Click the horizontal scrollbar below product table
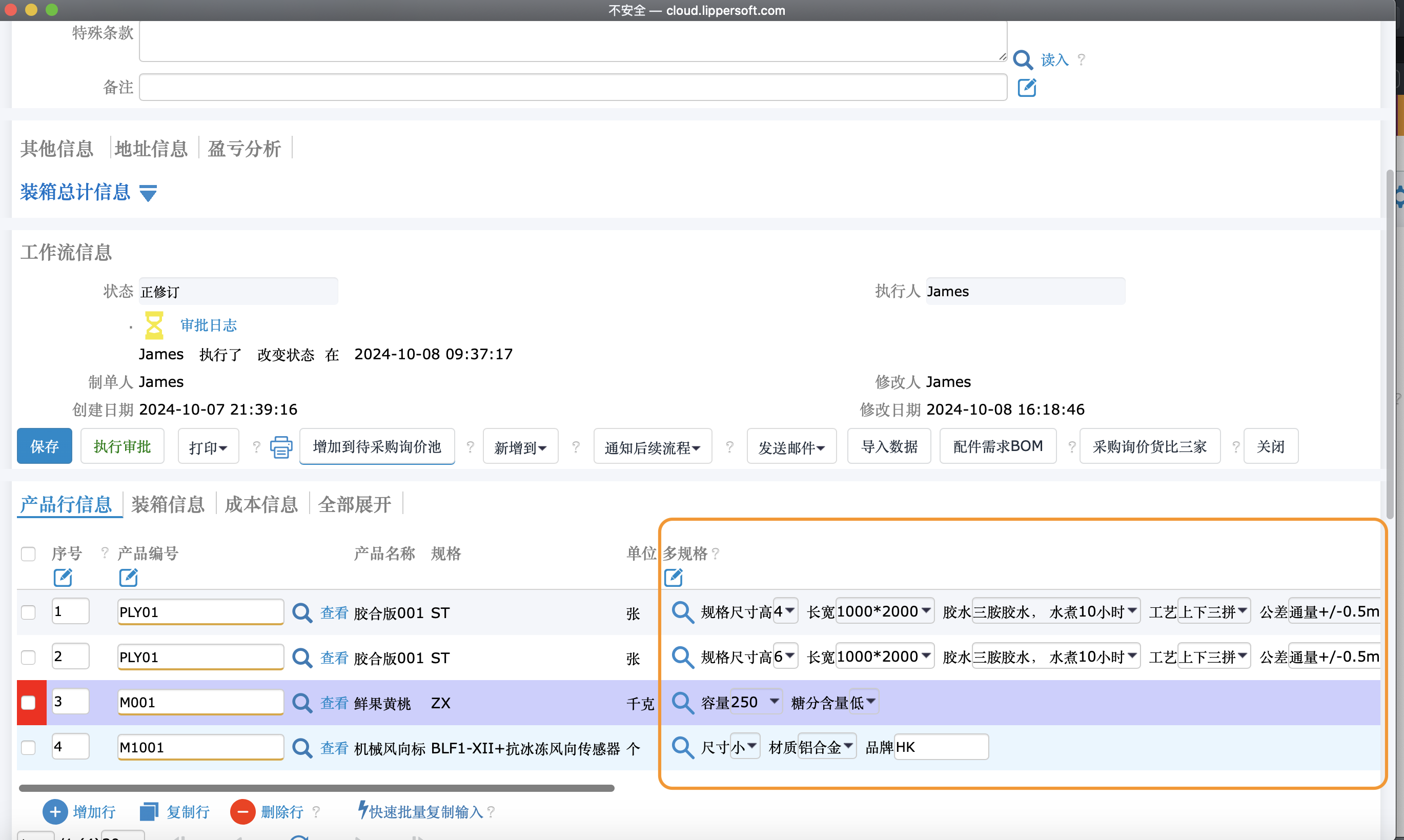The height and width of the screenshot is (840, 1404). pos(316,788)
